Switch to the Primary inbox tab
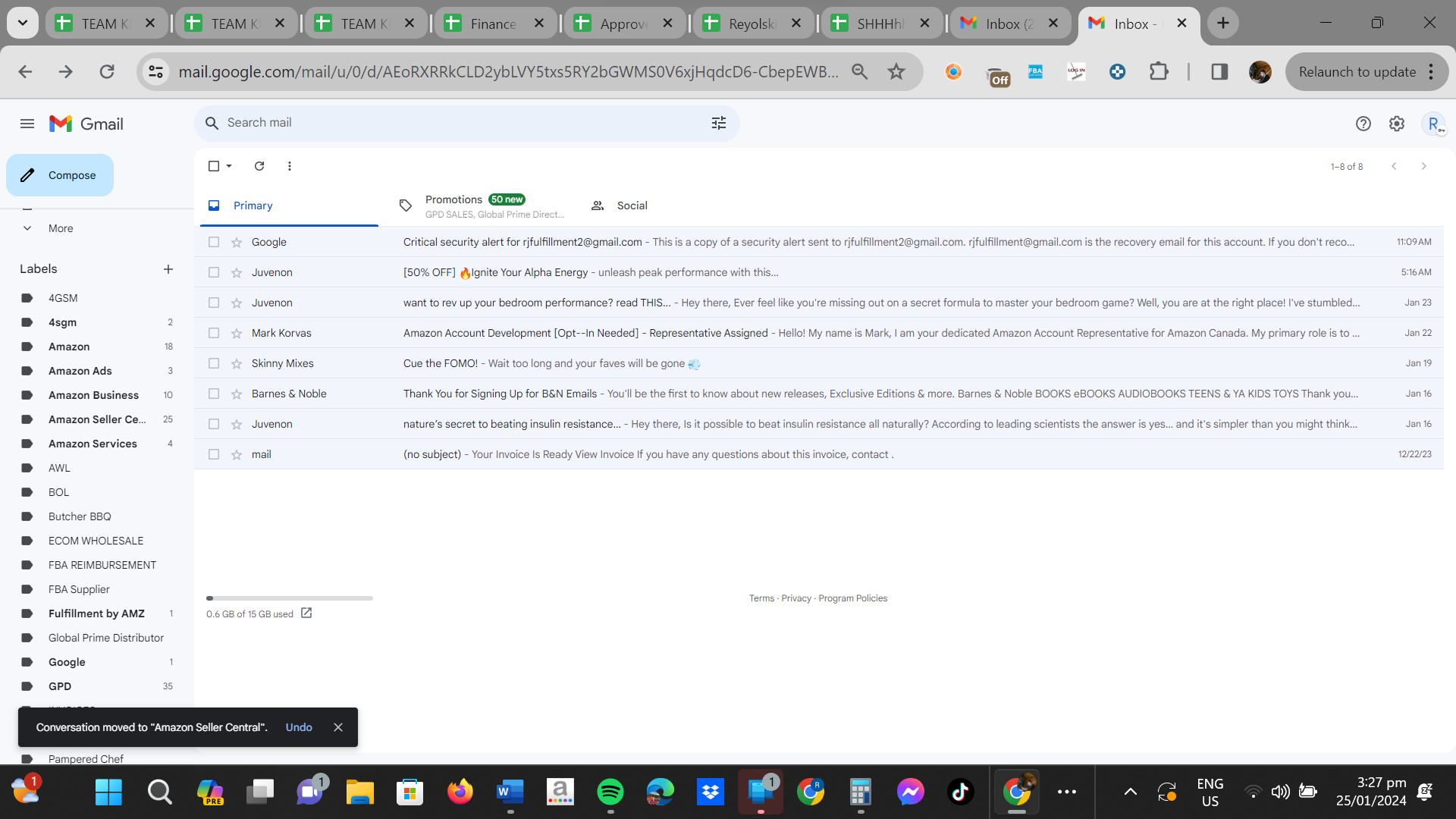Image resolution: width=1456 pixels, height=819 pixels. pyautogui.click(x=289, y=206)
